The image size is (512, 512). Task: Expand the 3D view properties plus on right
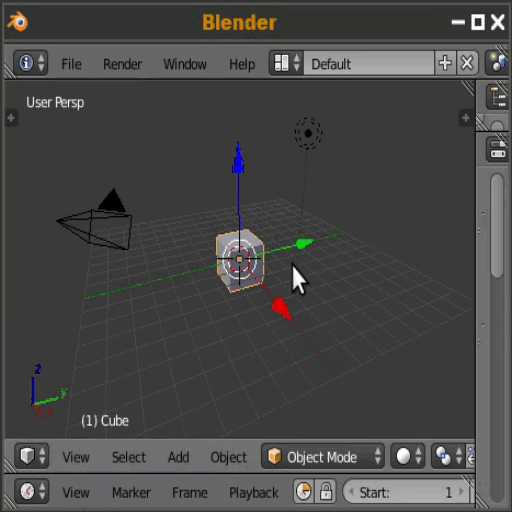(x=466, y=118)
